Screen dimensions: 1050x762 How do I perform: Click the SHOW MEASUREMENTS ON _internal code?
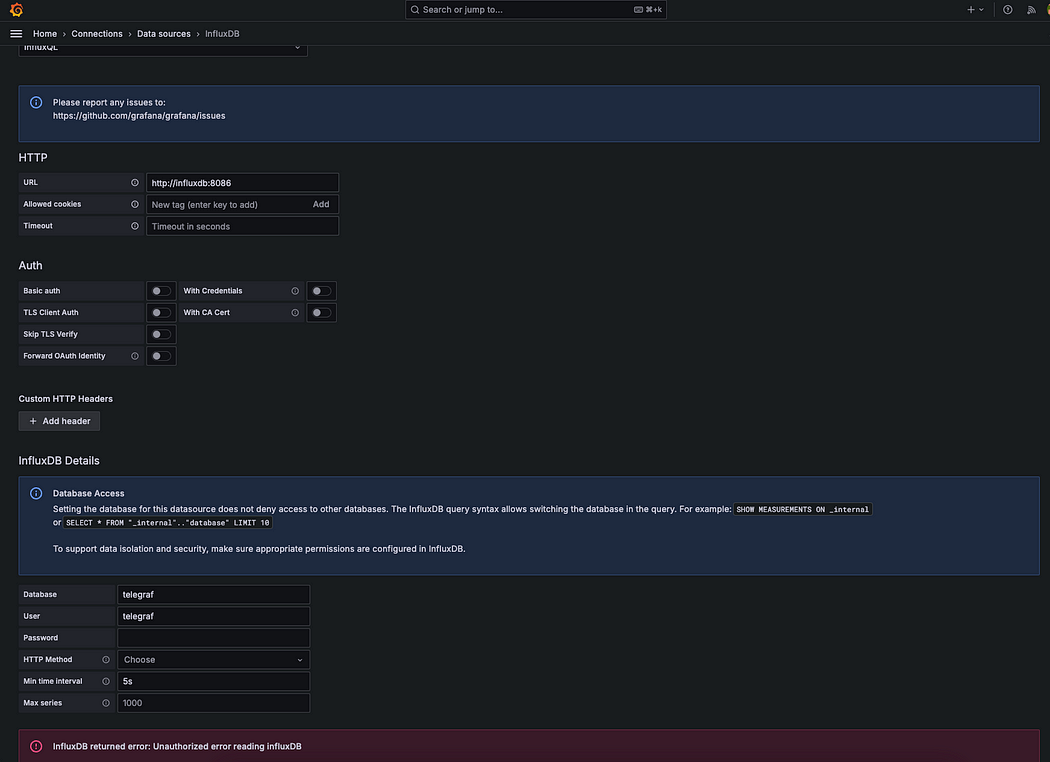[x=802, y=510]
